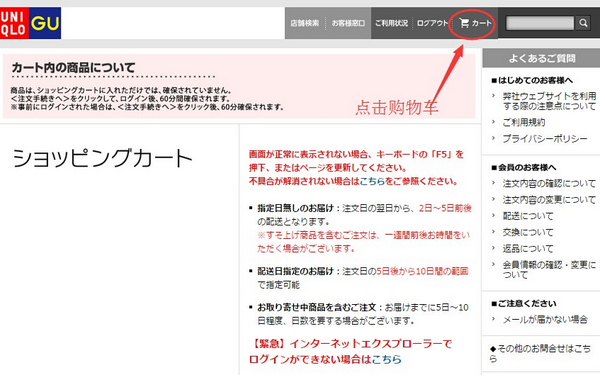Open the カート shopping cart

click(475, 23)
